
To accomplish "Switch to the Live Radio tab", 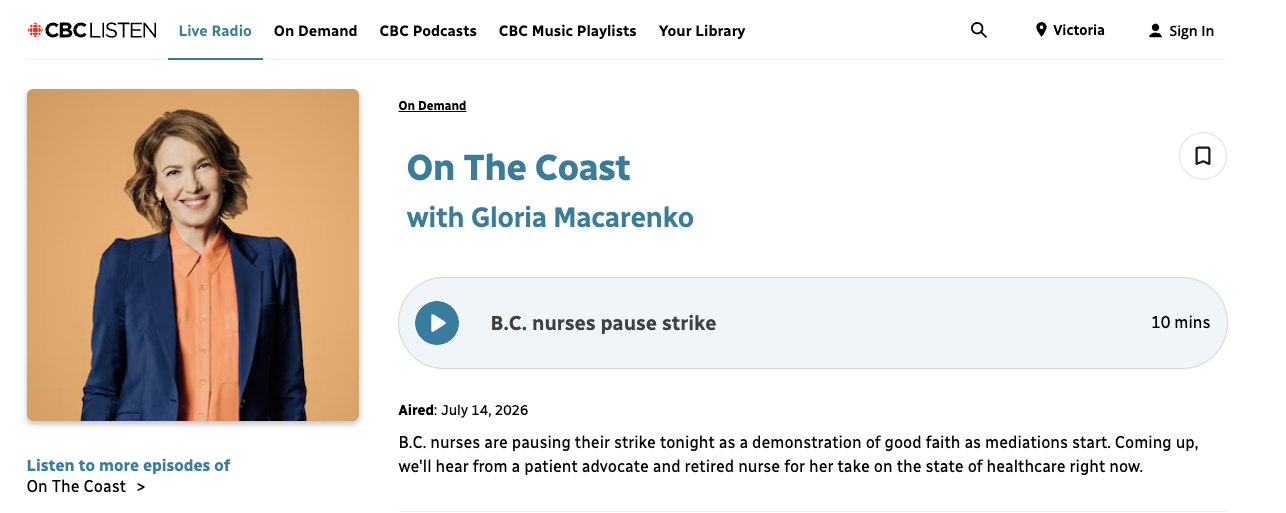I will 215,31.
